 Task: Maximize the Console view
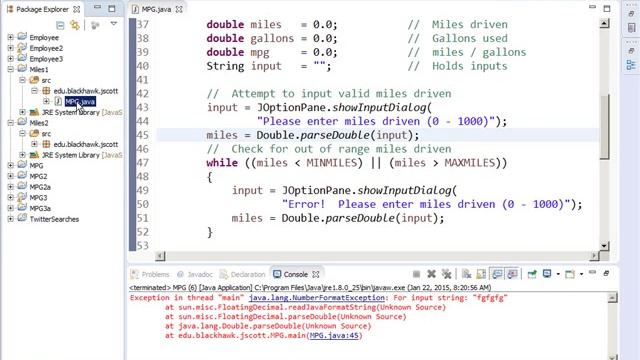coord(606,273)
